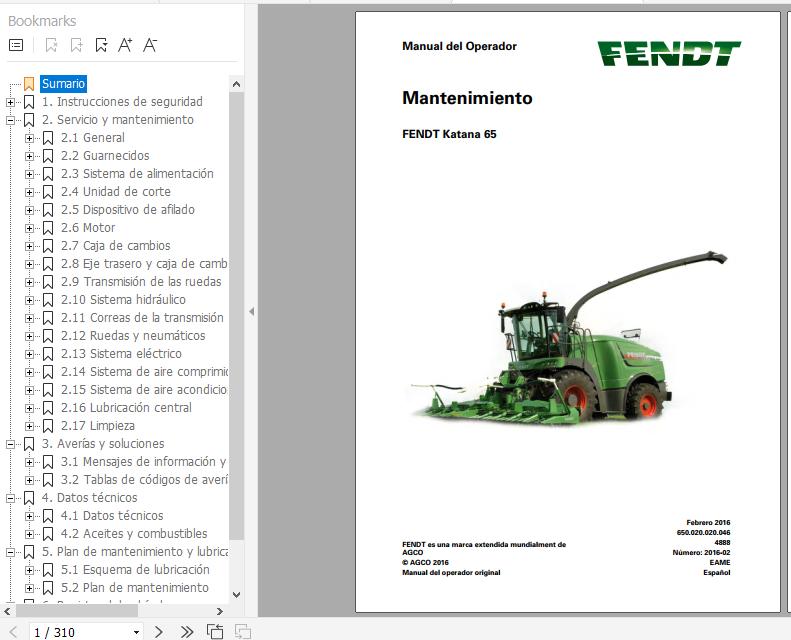Screen dimensions: 791x640
Task: Click the rotate/extract pages icon beside navigation
Action: pyautogui.click(x=215, y=631)
